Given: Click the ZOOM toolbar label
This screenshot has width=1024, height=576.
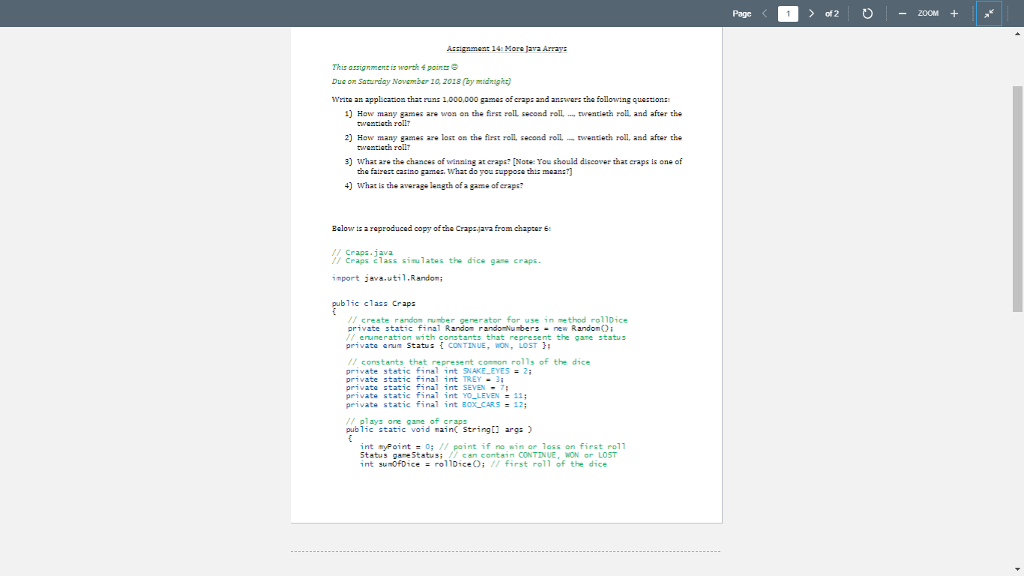Looking at the screenshot, I should coord(928,13).
